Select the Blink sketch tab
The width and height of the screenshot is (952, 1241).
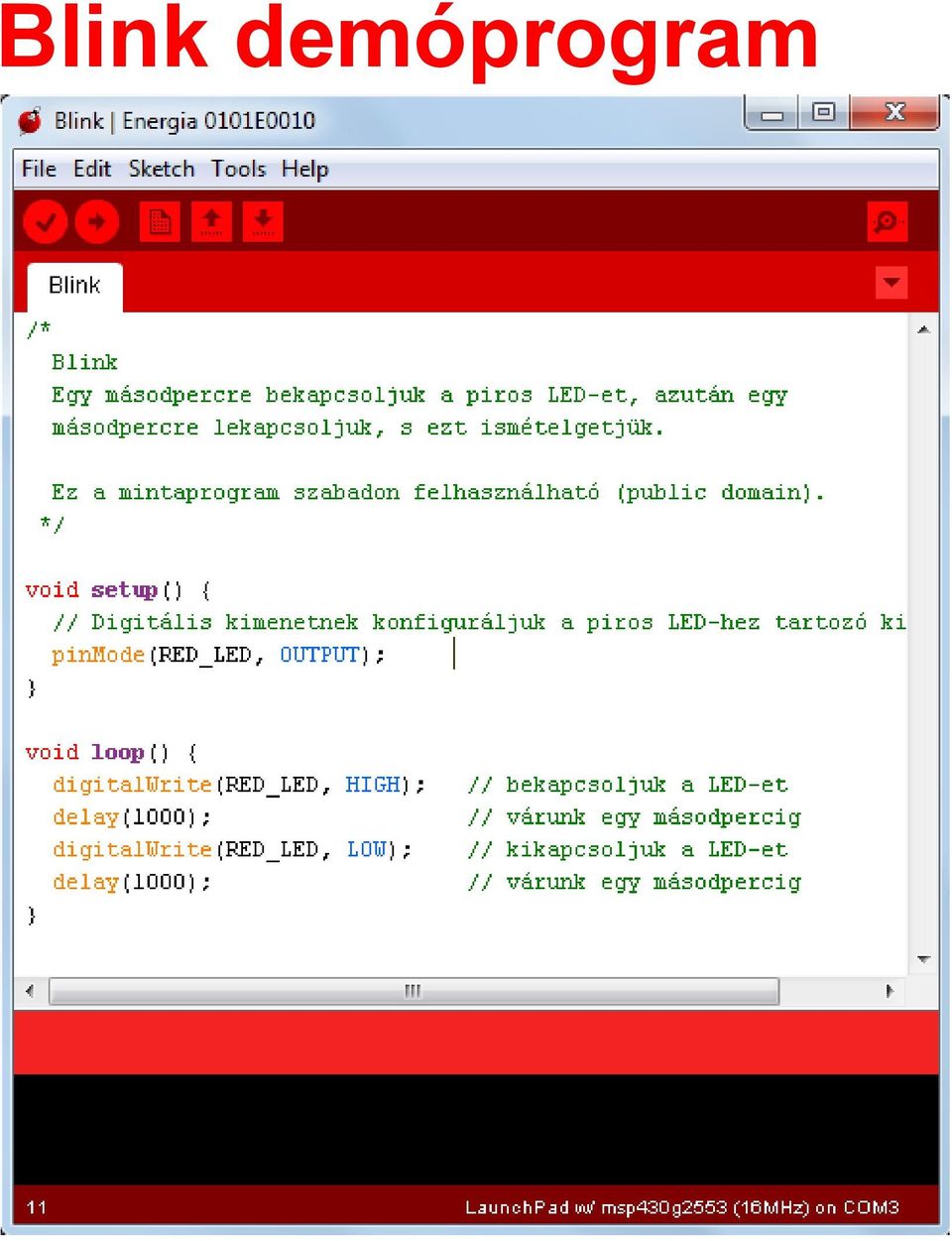[74, 286]
